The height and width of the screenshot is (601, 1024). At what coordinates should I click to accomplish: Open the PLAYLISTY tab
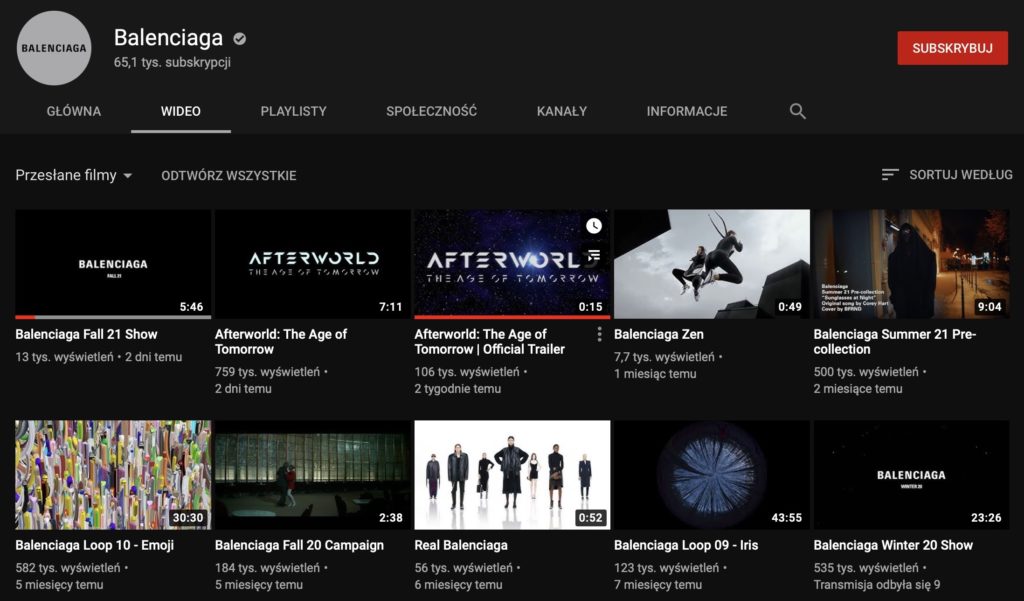pos(293,111)
